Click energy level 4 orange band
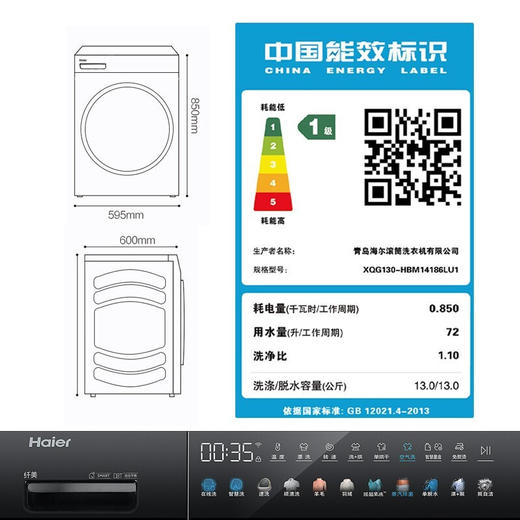Viewport: 520px width, 520px height. [273, 183]
